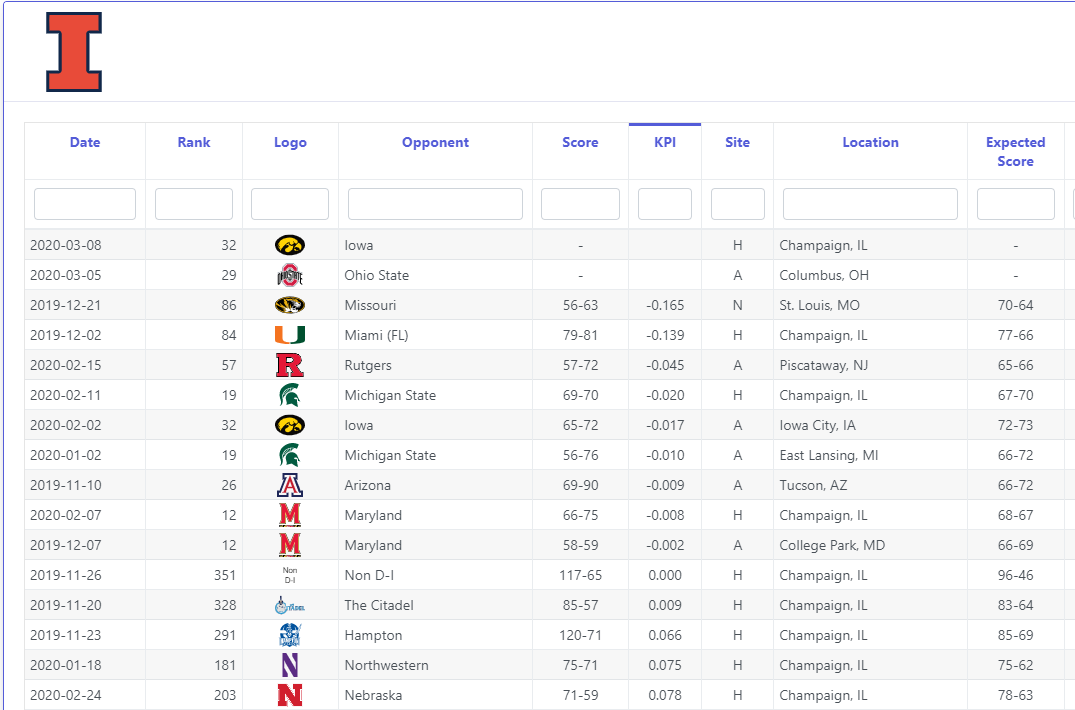The image size is (1075, 710).
Task: Click the Hampton logo
Action: [x=290, y=635]
